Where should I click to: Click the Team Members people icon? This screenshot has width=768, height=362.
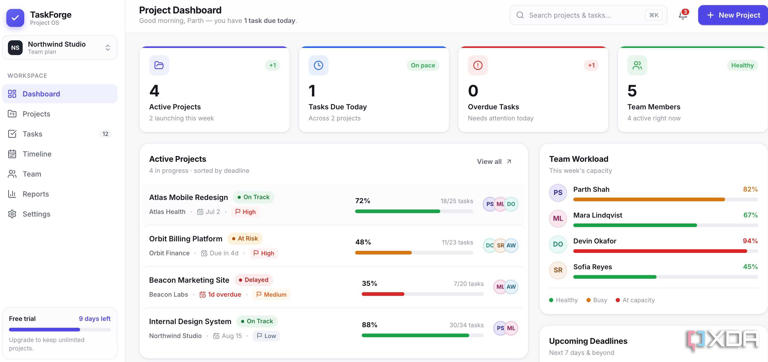click(x=637, y=65)
